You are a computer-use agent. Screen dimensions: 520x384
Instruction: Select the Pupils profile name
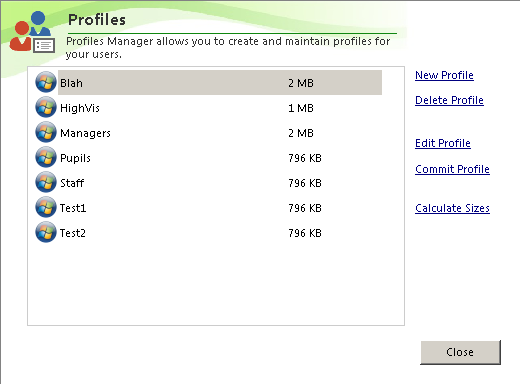pyautogui.click(x=75, y=158)
